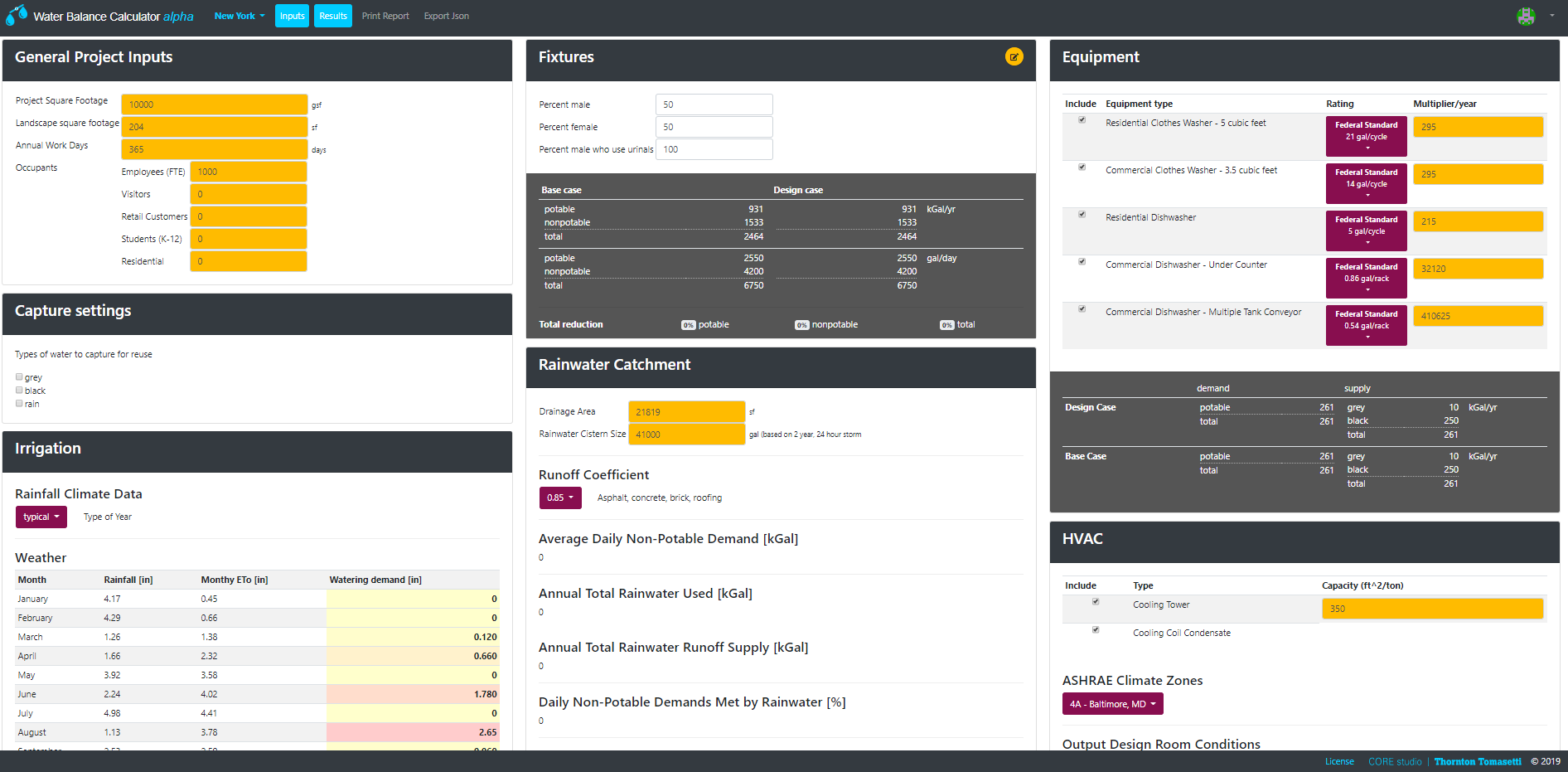Toggle Commercial Dishwasher Under Counter checkbox

pyautogui.click(x=1082, y=262)
